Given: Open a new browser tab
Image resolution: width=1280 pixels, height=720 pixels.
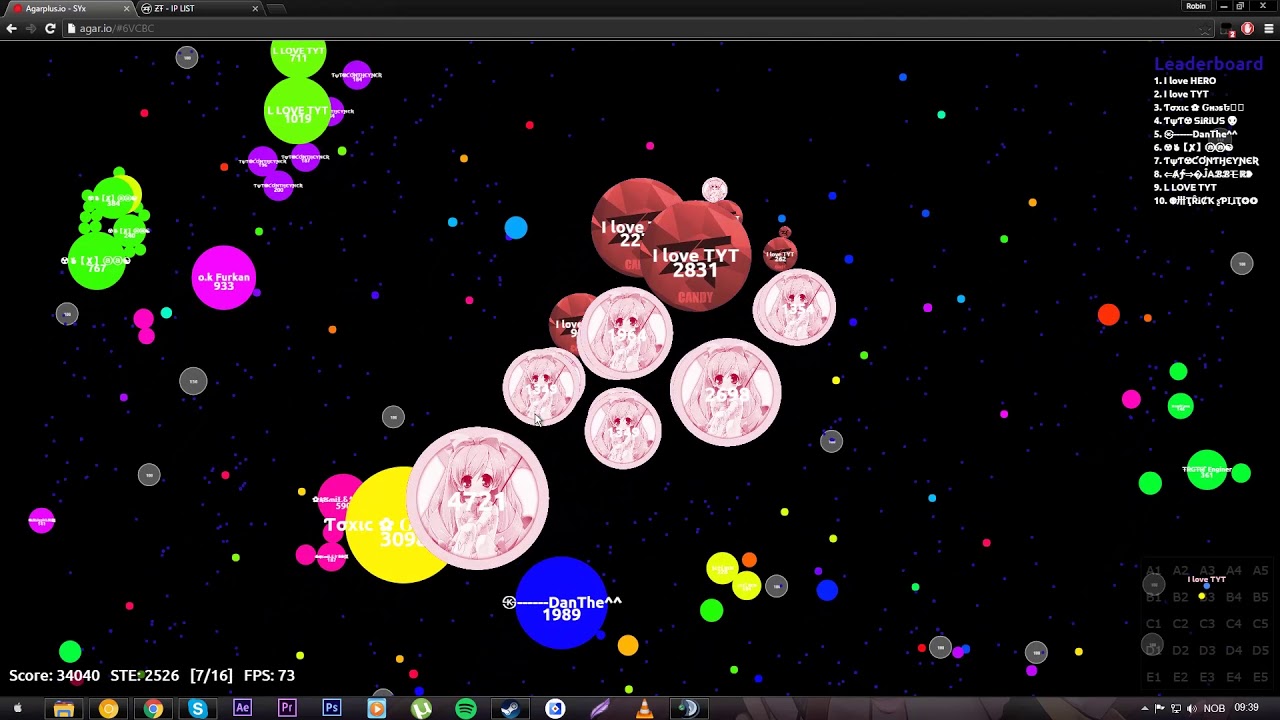Looking at the screenshot, I should click(277, 8).
